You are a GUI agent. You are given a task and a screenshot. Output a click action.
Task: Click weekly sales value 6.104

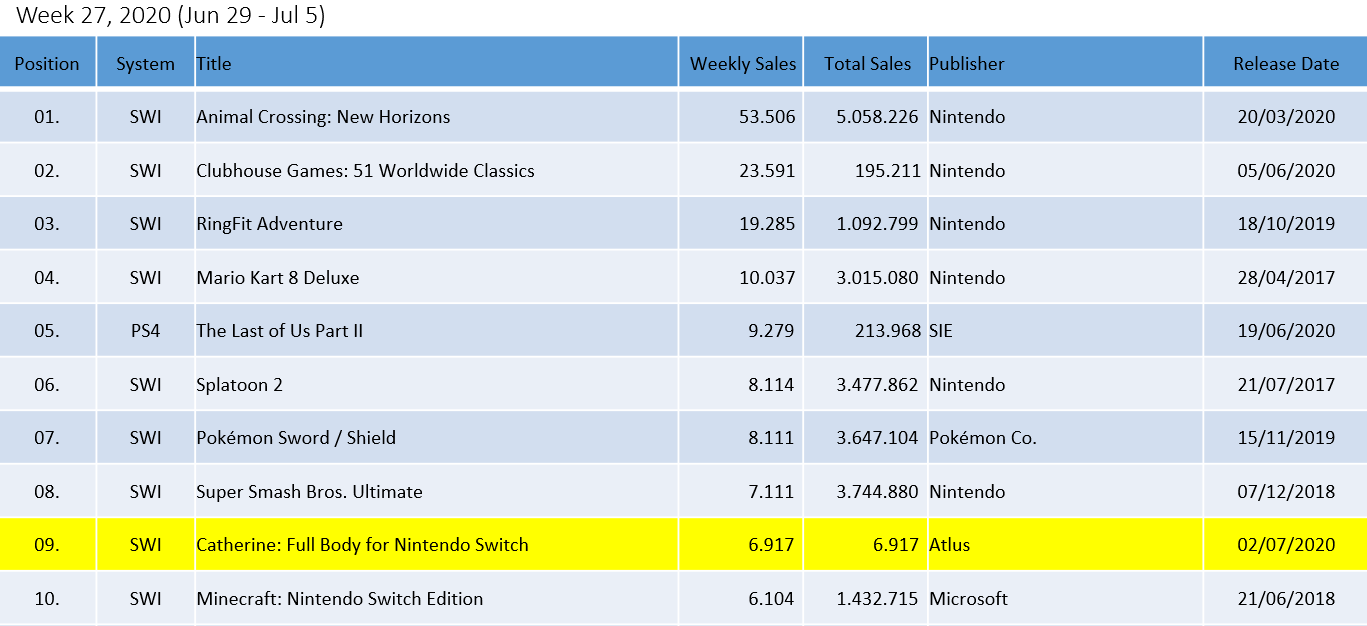tap(772, 599)
